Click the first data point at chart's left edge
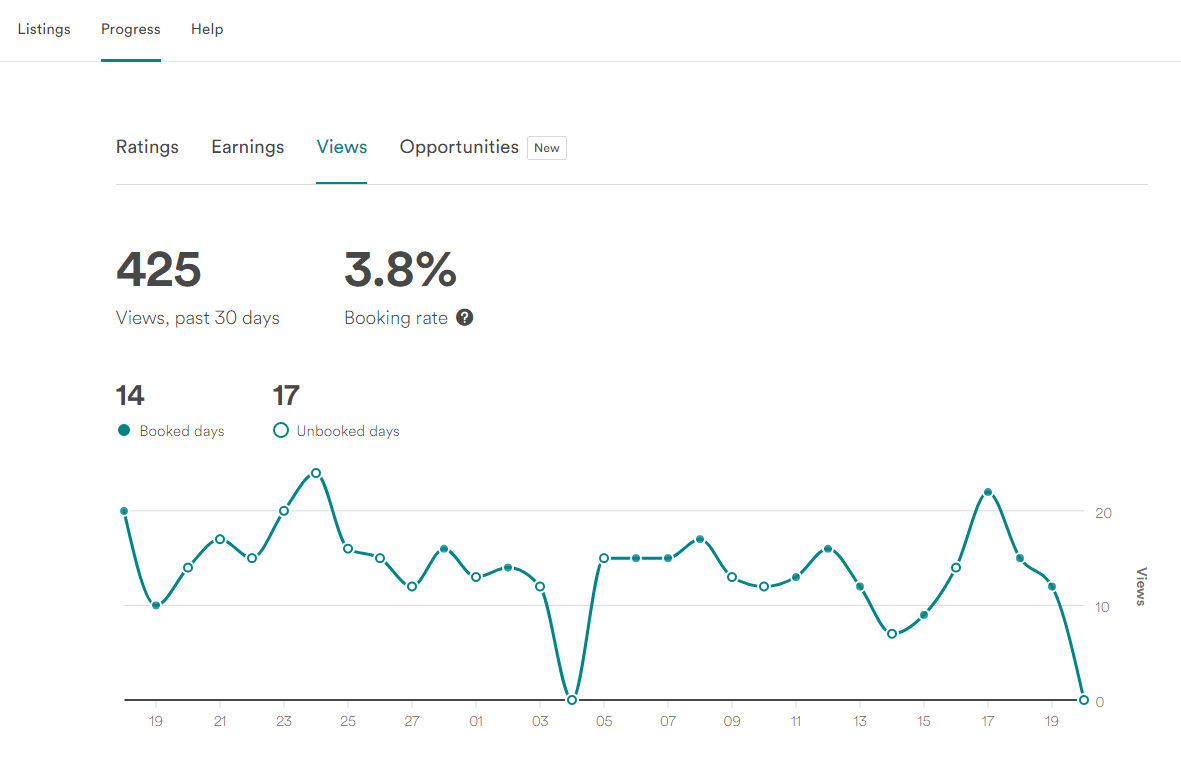The height and width of the screenshot is (758, 1181). point(124,511)
